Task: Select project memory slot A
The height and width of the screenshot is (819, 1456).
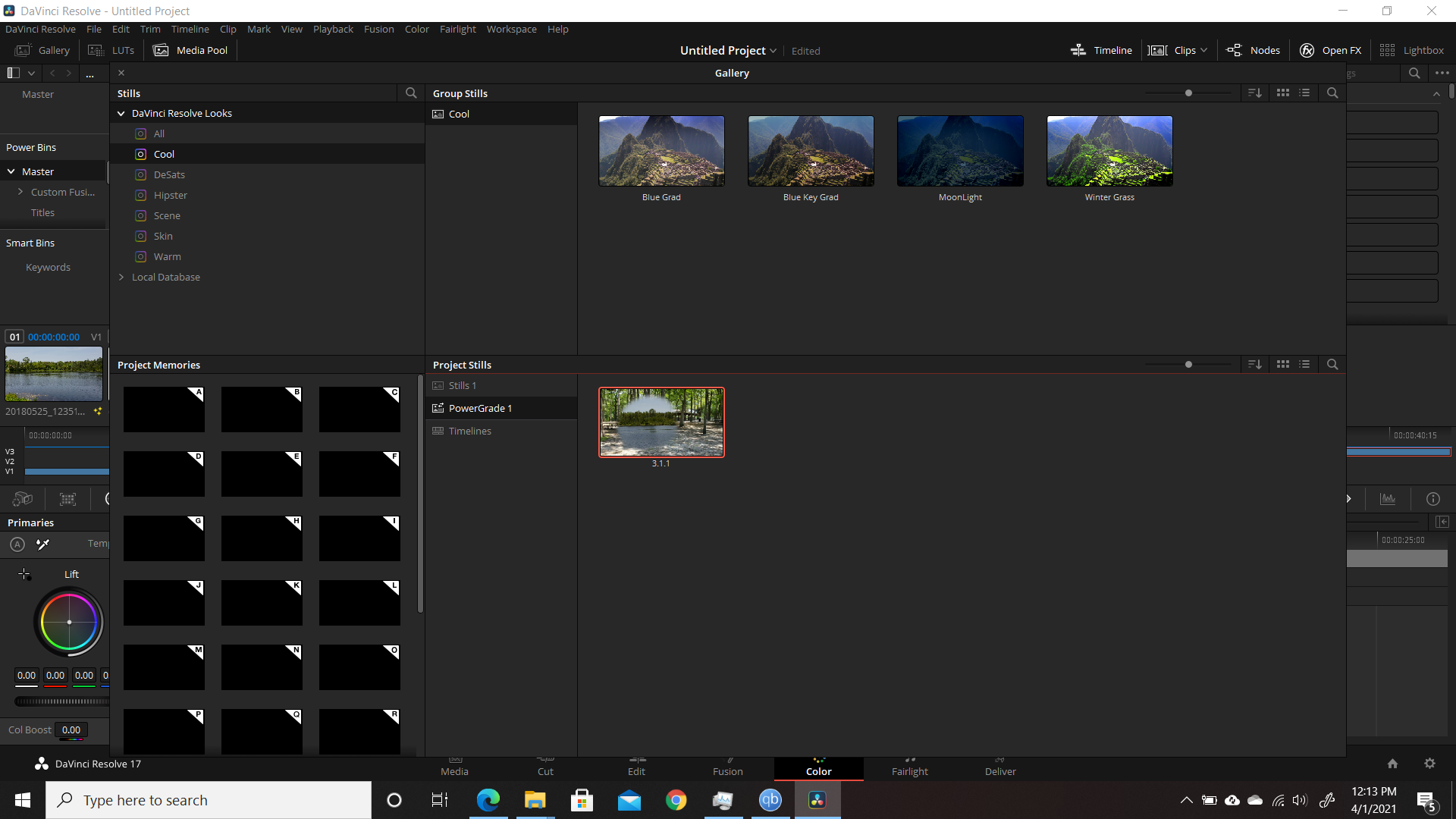Action: 164,409
